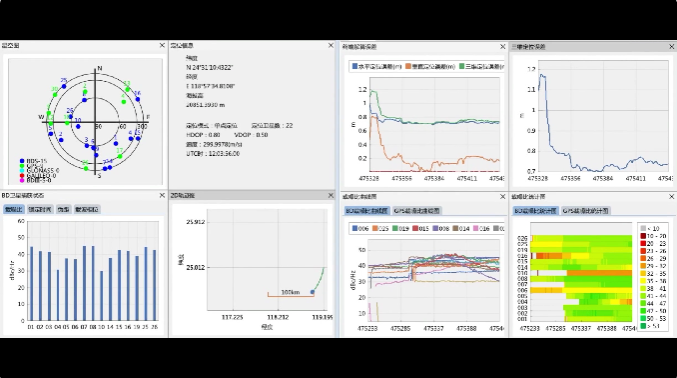Click the orange legend in accuracy curve chart
Screen dimensions: 677x378
click(x=430, y=67)
